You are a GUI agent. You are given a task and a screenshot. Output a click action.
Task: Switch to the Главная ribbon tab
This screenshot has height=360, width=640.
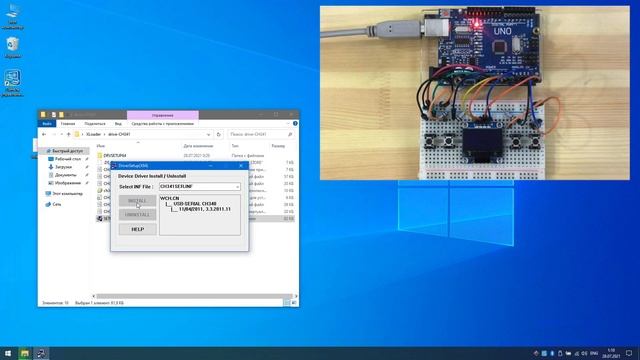coord(68,124)
